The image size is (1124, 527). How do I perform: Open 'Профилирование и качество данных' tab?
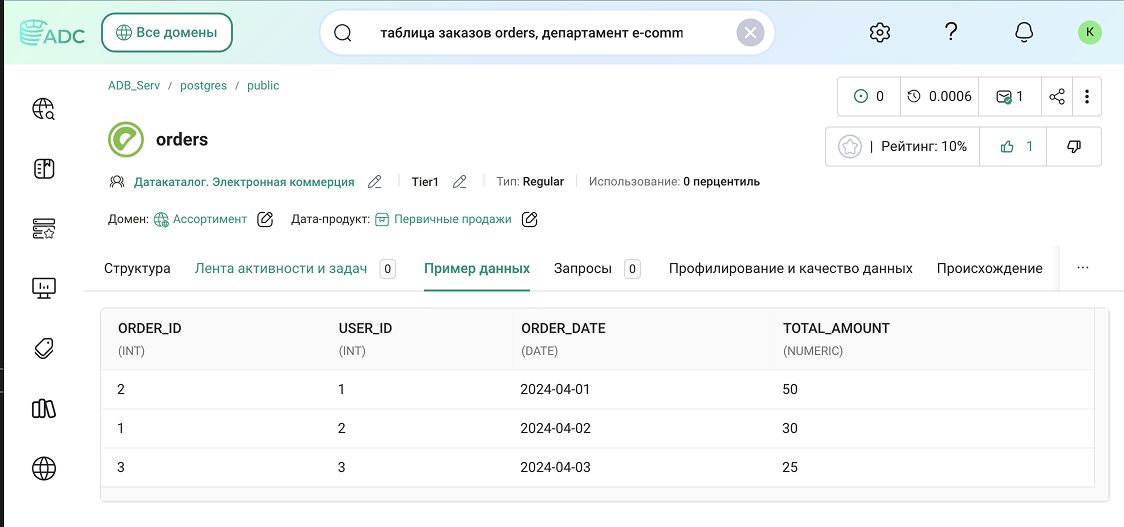[791, 269]
